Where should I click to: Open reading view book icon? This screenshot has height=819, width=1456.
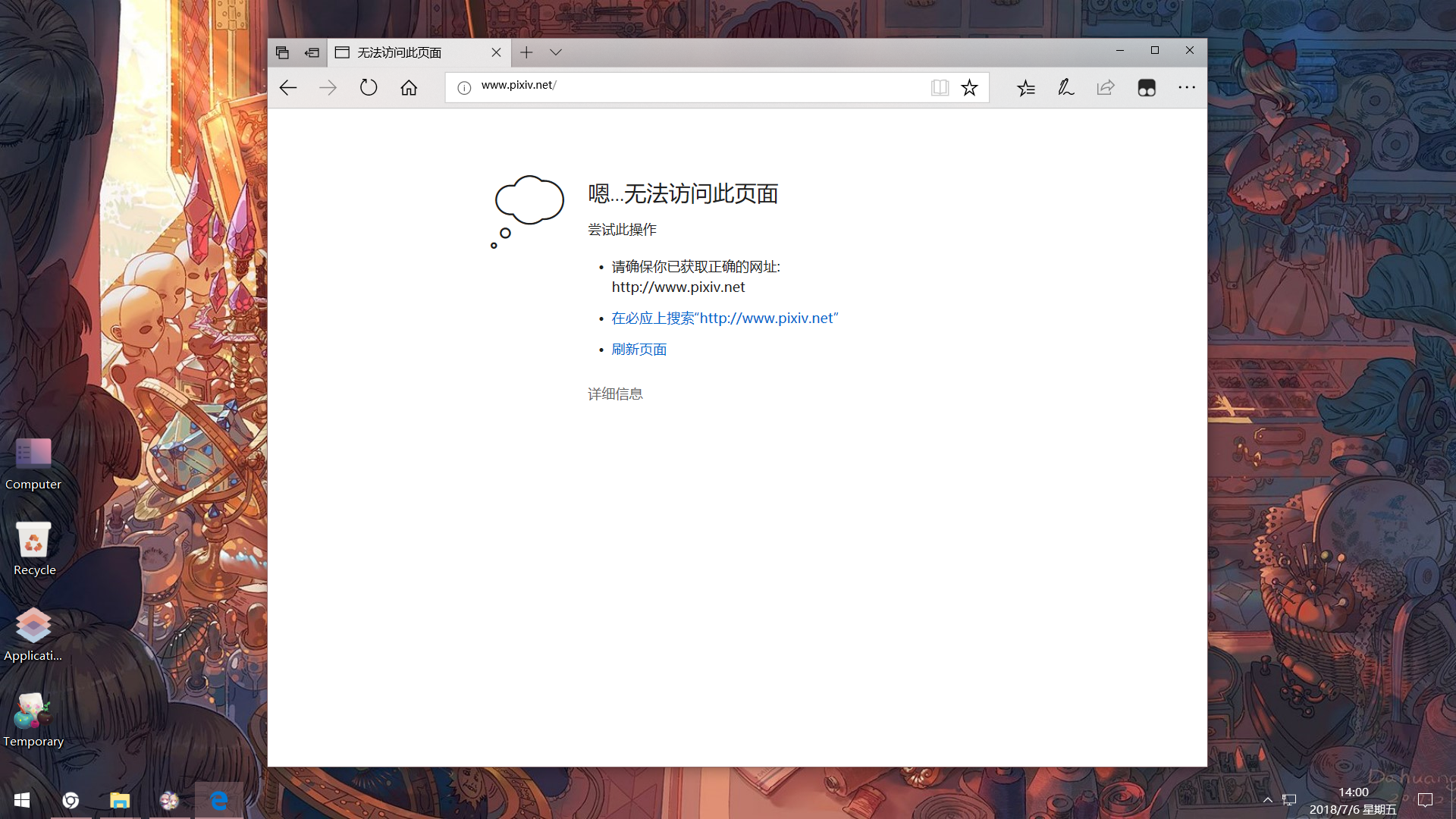pyautogui.click(x=940, y=88)
